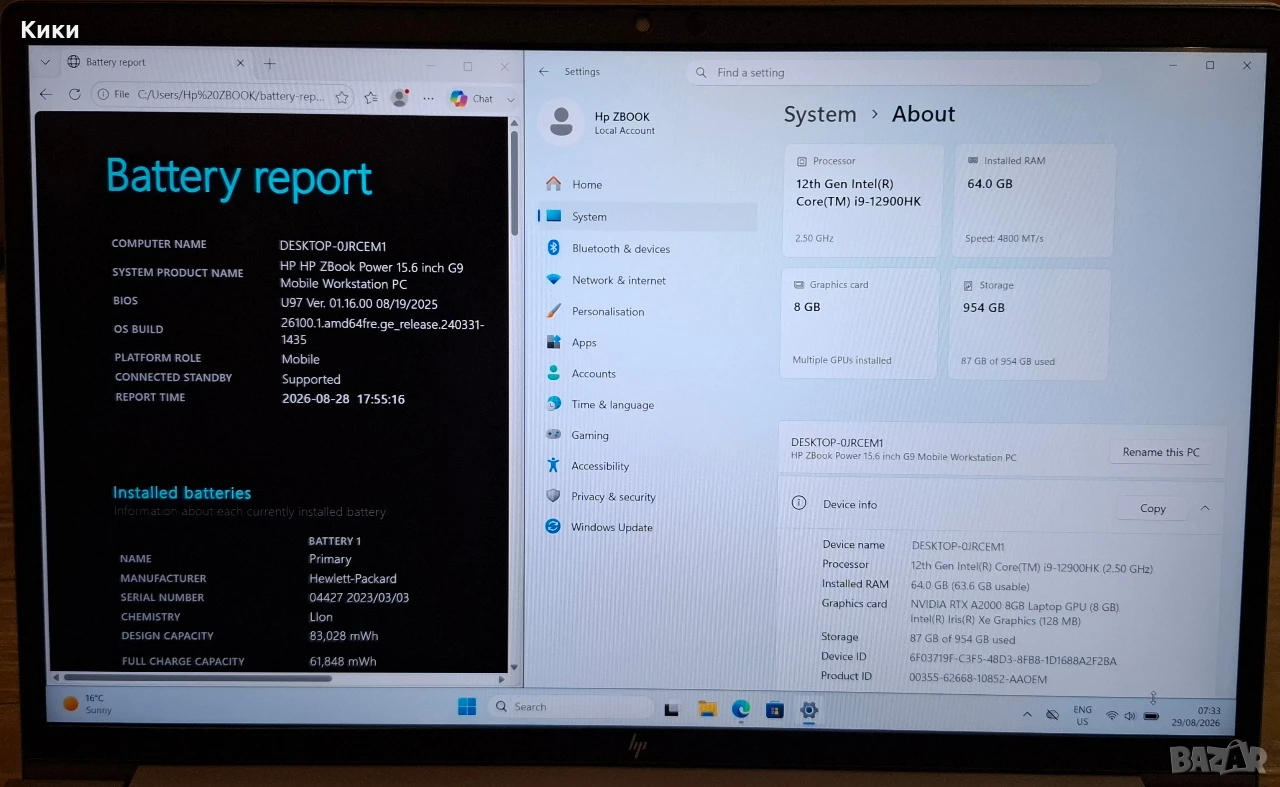Open Copilot Chat in Edge
The image size is (1280, 787).
point(472,98)
